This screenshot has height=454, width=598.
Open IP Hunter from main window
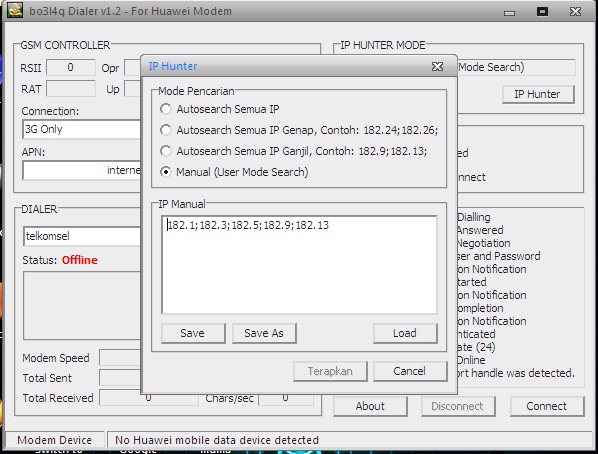[538, 94]
